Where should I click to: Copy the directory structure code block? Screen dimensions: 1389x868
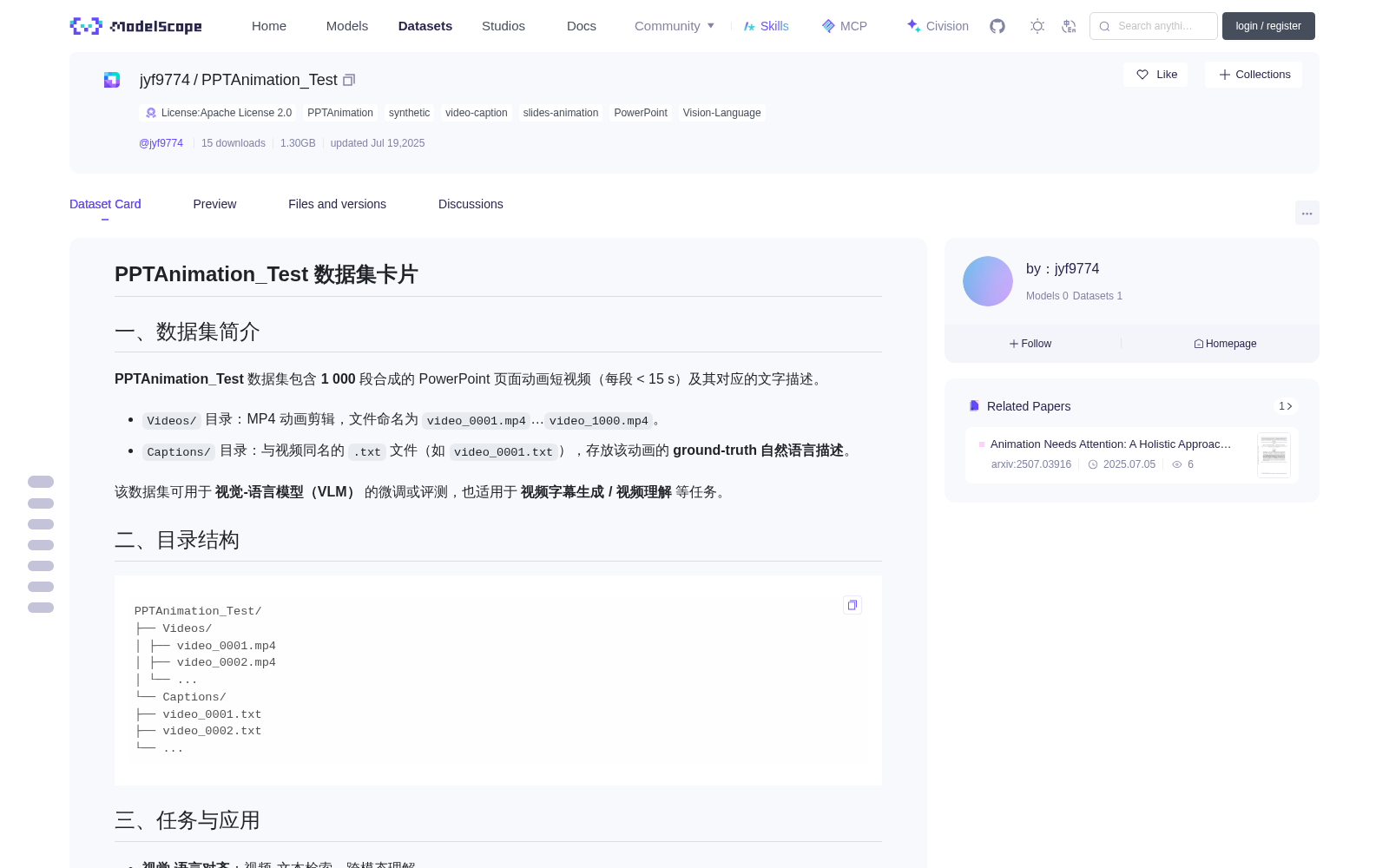[852, 605]
